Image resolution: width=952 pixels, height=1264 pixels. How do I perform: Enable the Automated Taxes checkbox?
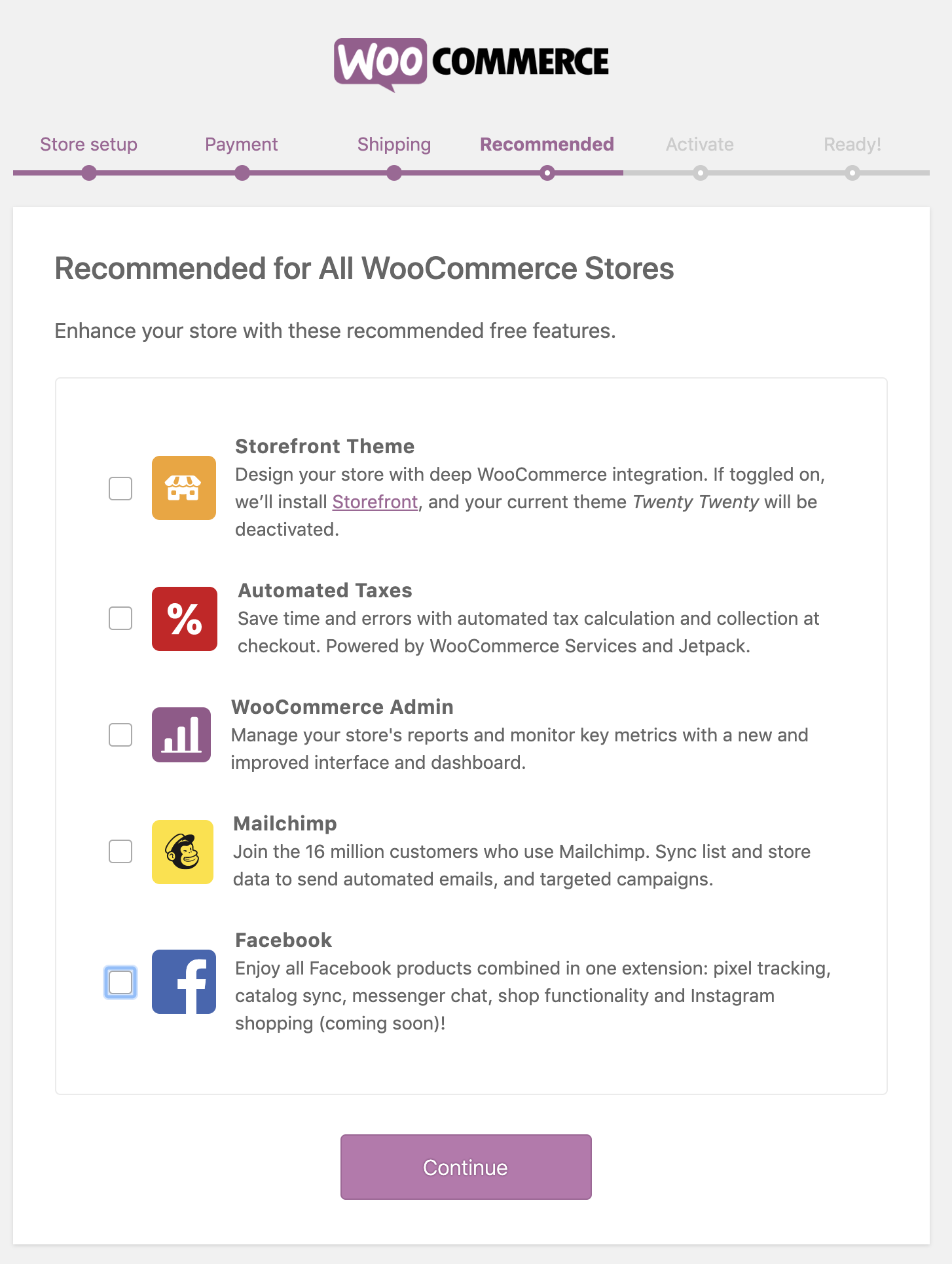[120, 618]
